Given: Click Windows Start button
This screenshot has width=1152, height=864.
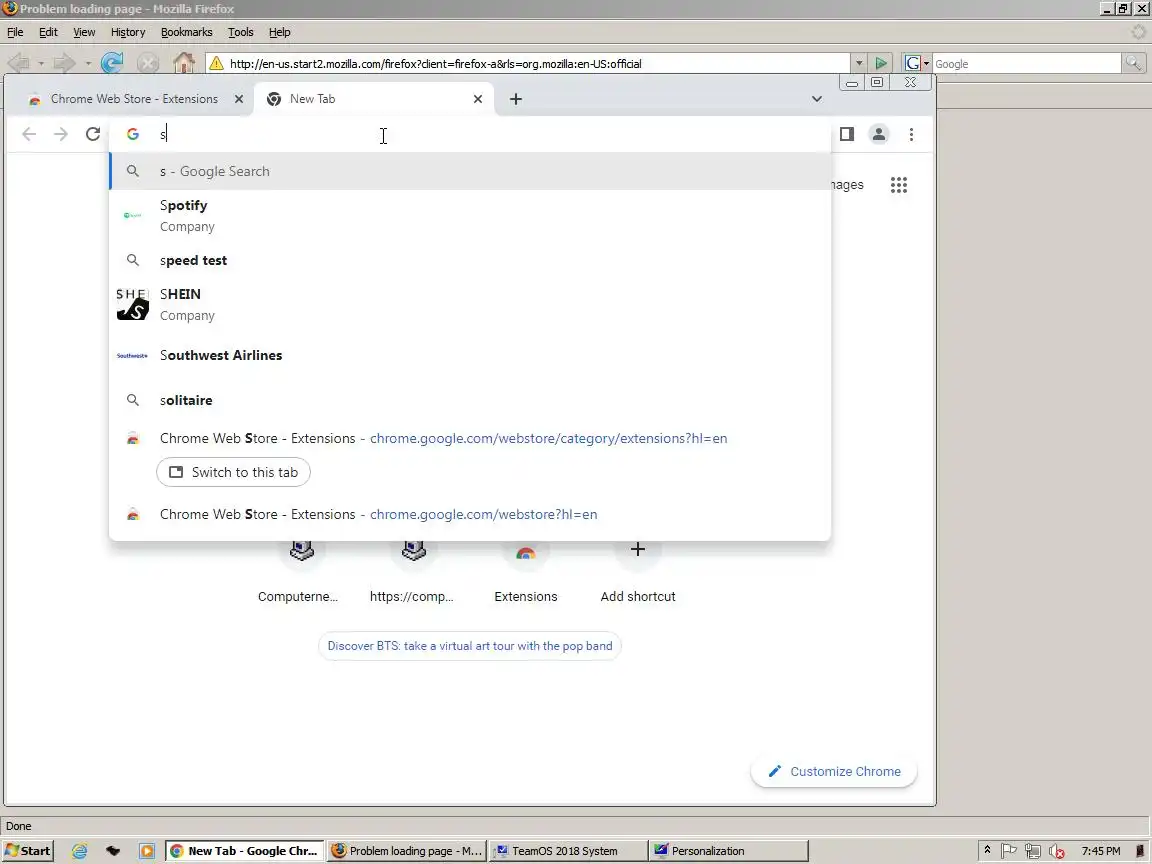Looking at the screenshot, I should [x=27, y=851].
